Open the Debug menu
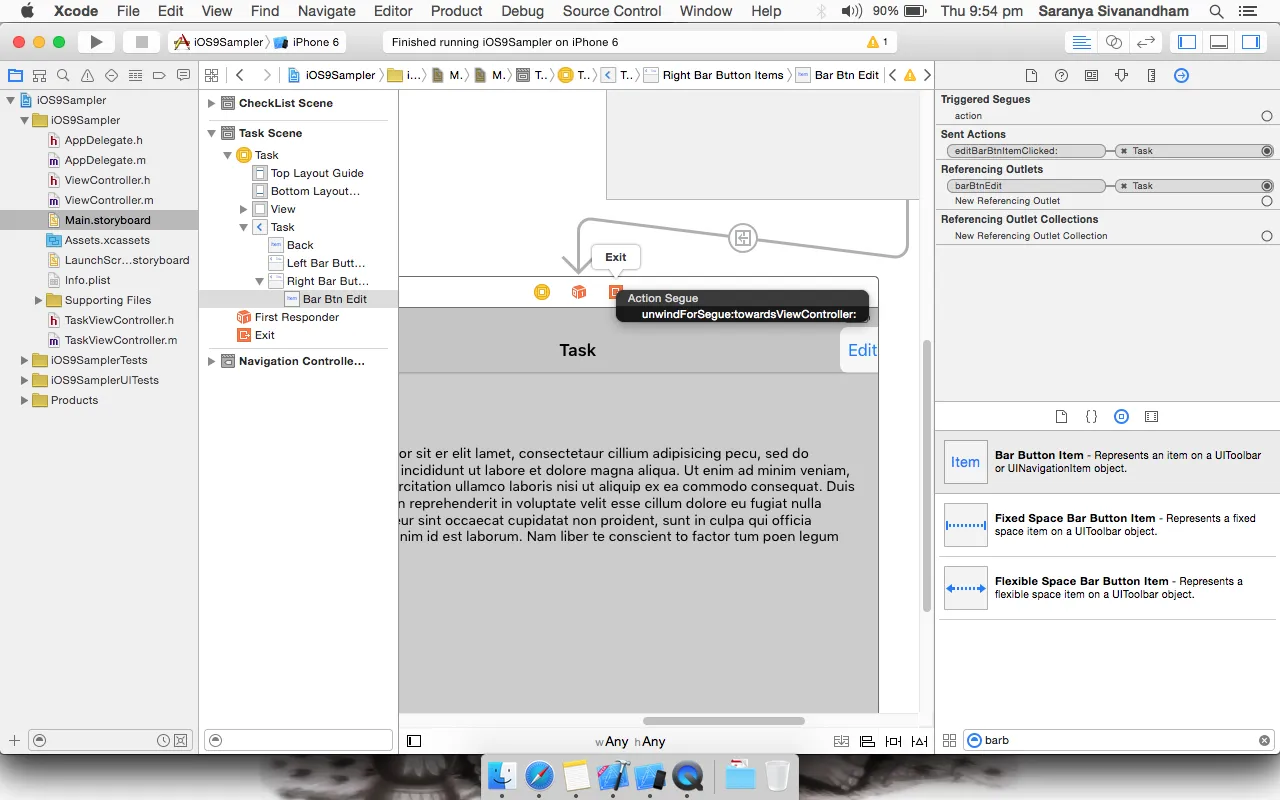1280x800 pixels. point(522,11)
